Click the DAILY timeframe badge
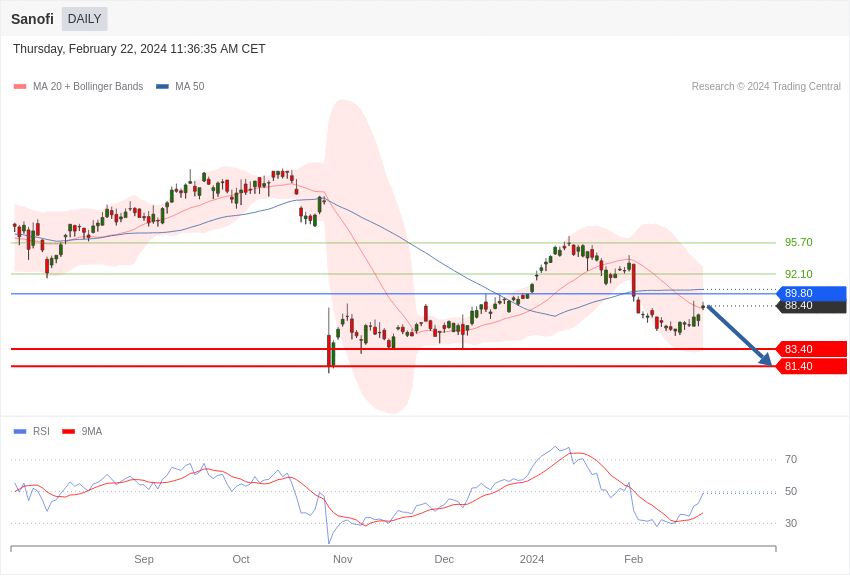The height and width of the screenshot is (576, 850). click(84, 19)
